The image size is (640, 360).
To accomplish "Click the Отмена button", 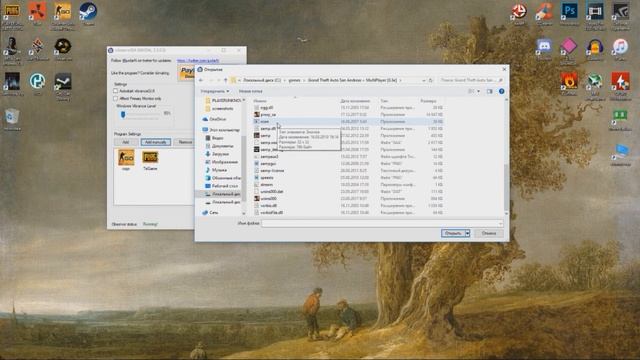I will [489, 233].
